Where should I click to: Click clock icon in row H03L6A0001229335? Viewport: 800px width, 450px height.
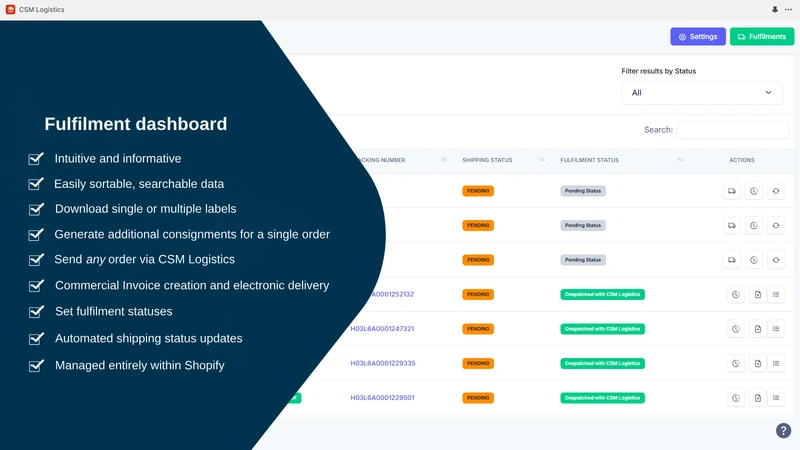click(x=736, y=363)
